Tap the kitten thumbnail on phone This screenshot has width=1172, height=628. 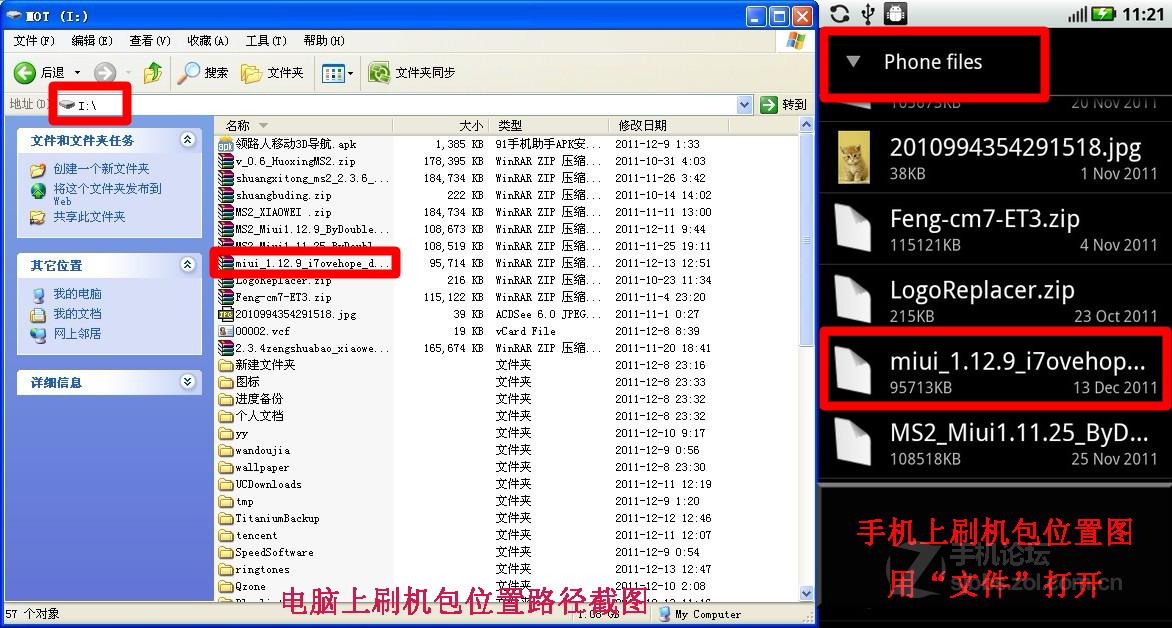click(853, 158)
